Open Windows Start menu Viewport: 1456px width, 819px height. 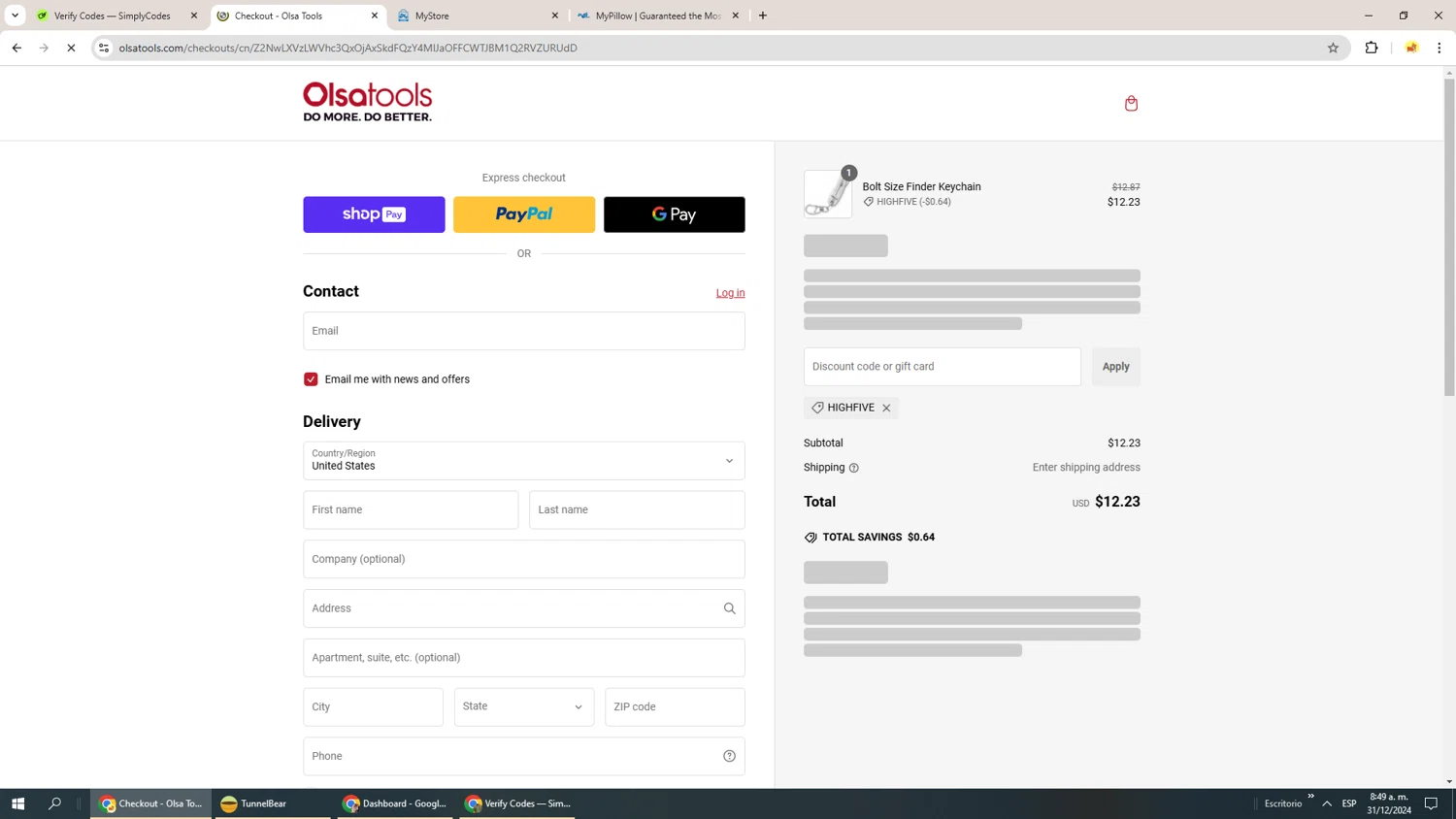[17, 803]
